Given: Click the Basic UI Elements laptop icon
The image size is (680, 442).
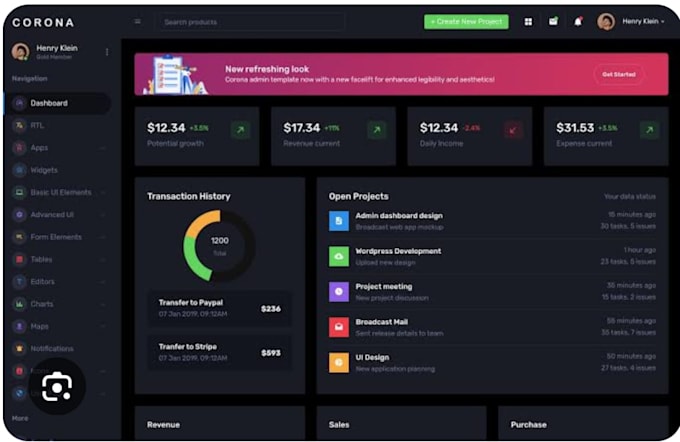Looking at the screenshot, I should 19,192.
